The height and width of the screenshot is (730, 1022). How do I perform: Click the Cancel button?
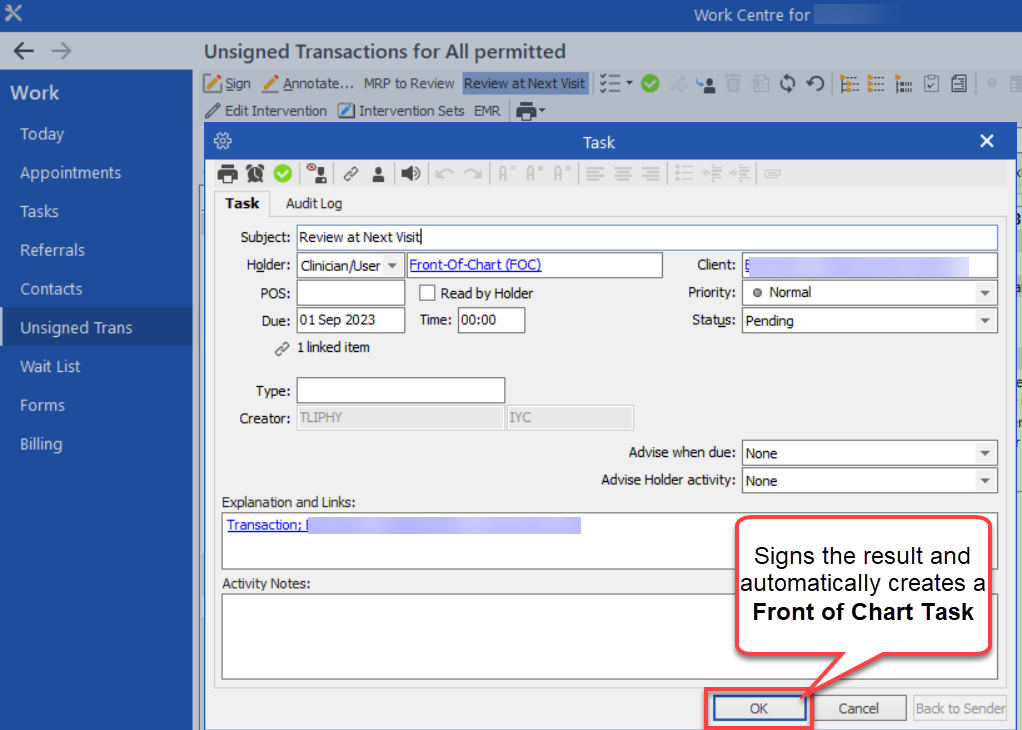point(858,708)
